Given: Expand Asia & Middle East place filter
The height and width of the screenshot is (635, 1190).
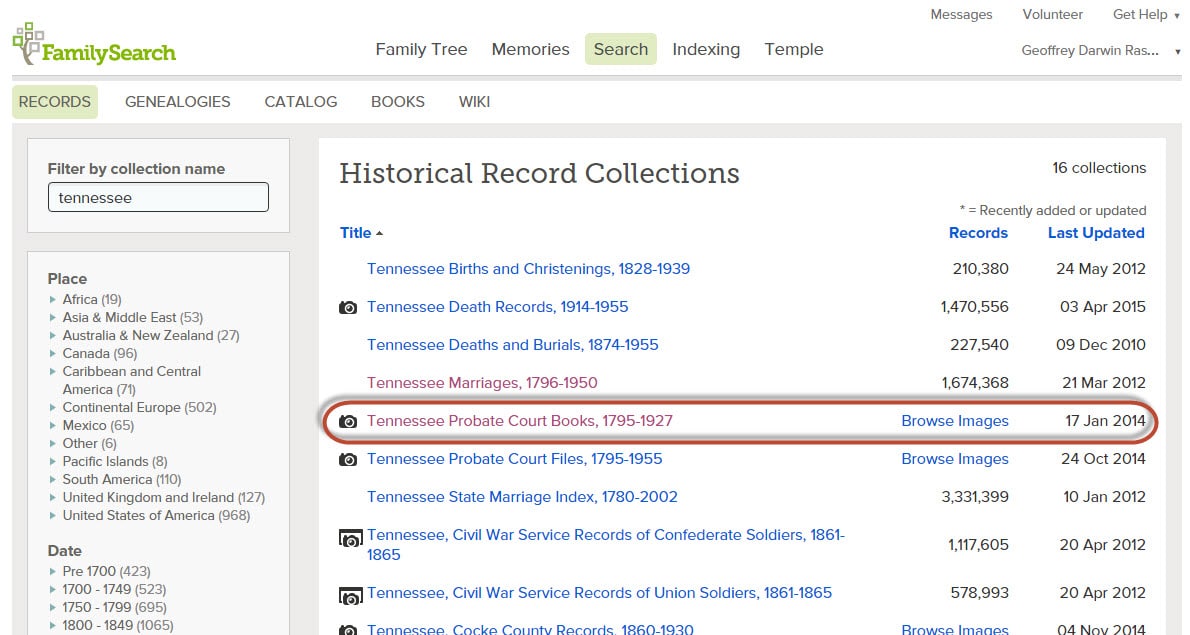Looking at the screenshot, I should click(x=52, y=317).
